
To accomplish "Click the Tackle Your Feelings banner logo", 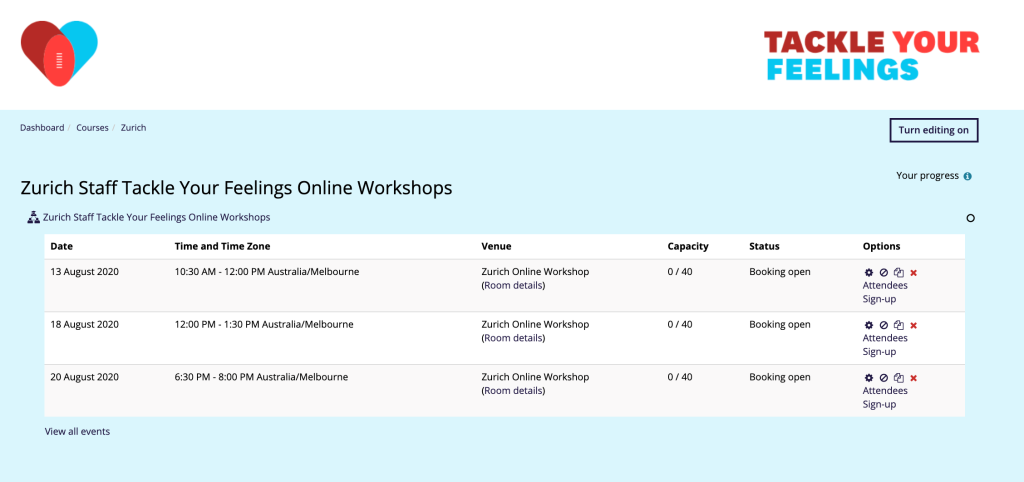I will (x=871, y=55).
